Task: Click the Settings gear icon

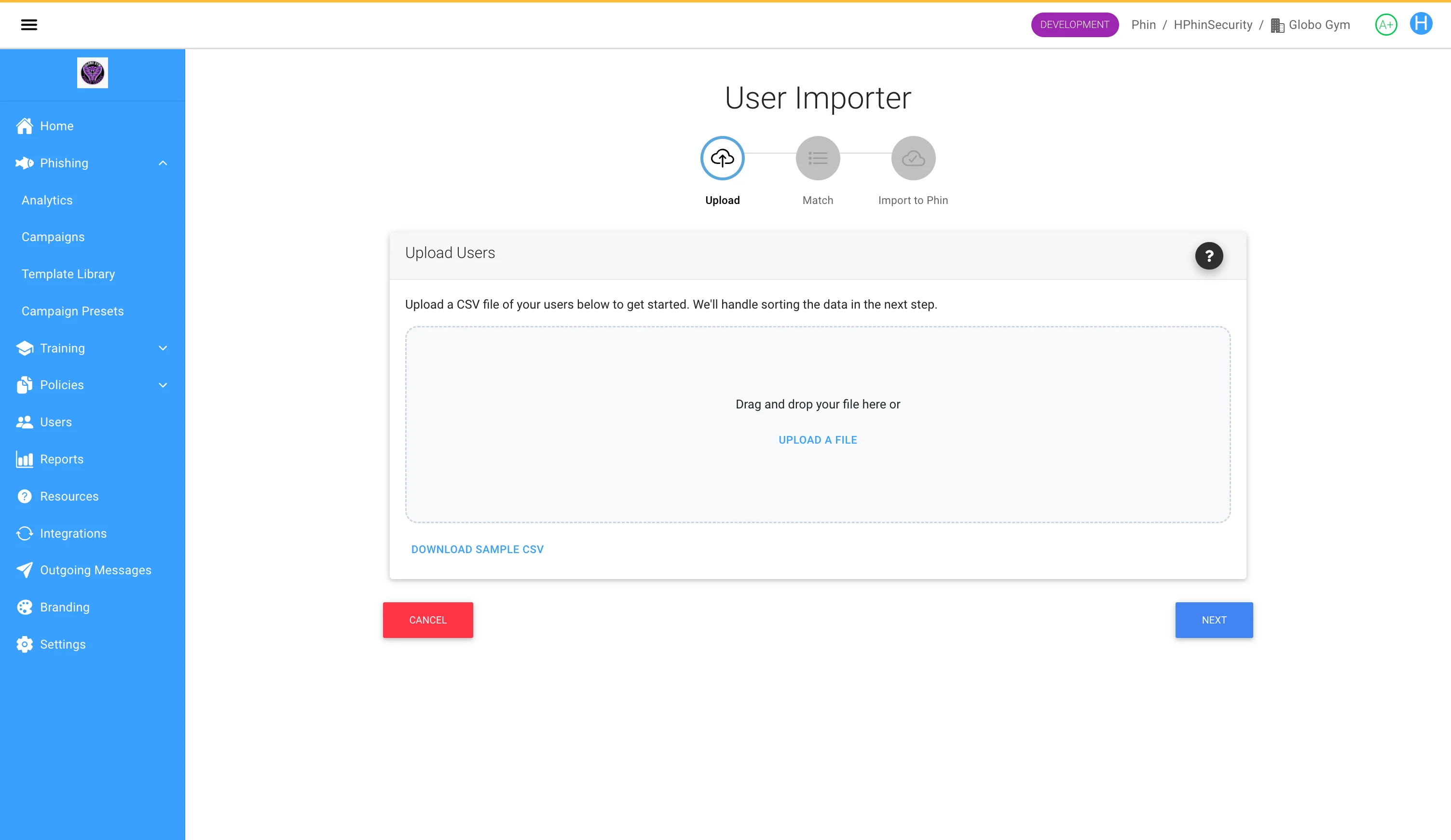Action: (24, 644)
